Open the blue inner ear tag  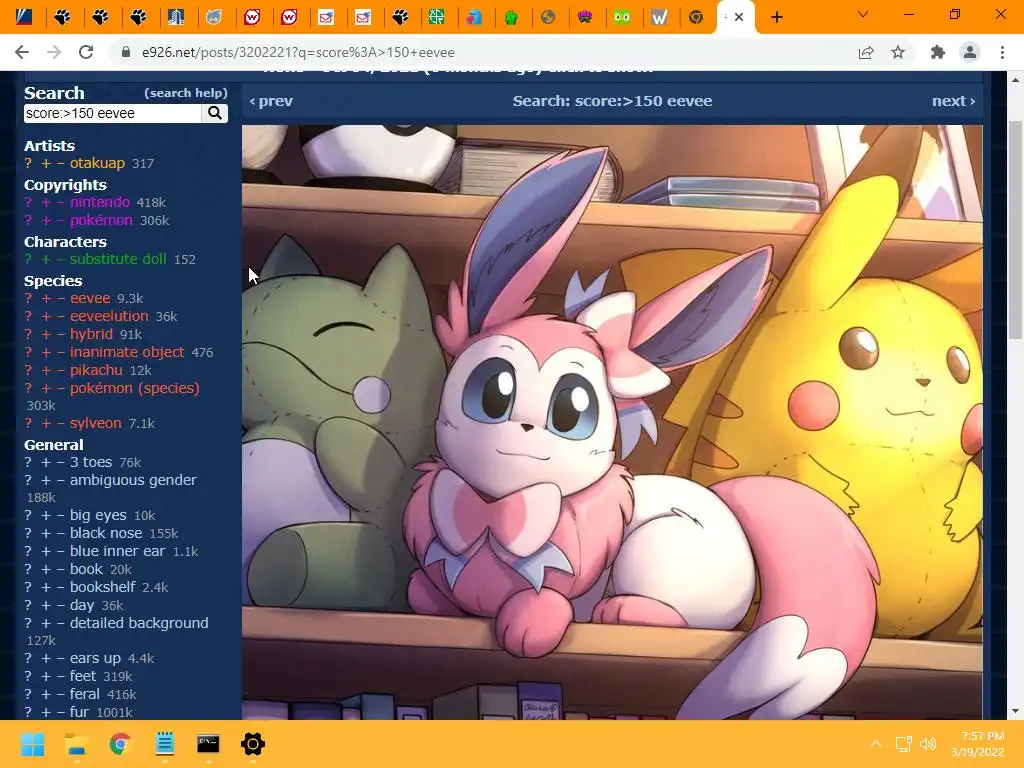click(x=118, y=551)
